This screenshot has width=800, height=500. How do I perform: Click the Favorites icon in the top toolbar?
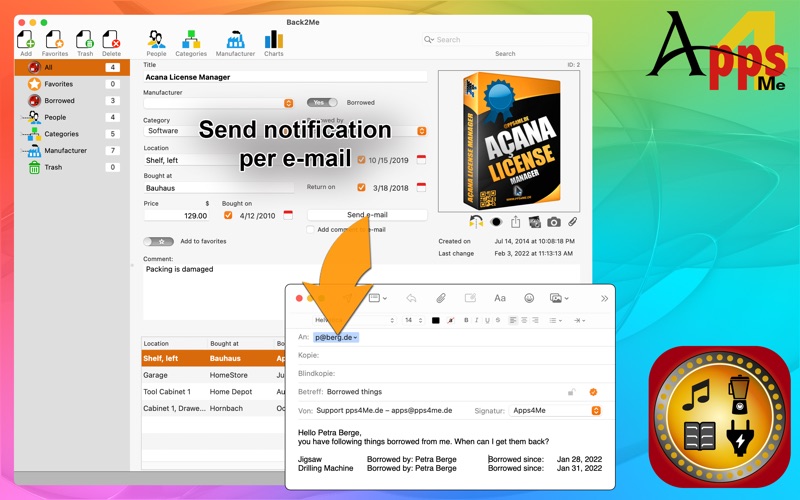pyautogui.click(x=55, y=40)
